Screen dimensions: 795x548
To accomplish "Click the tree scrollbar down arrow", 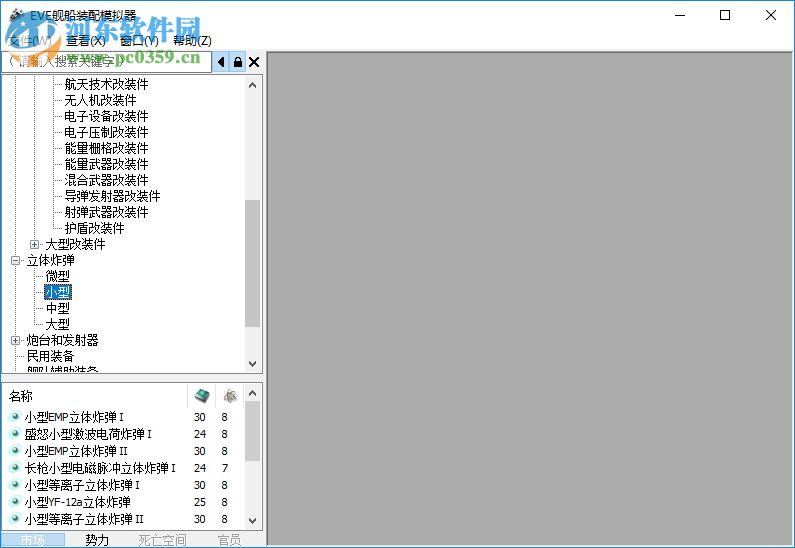I will (252, 363).
